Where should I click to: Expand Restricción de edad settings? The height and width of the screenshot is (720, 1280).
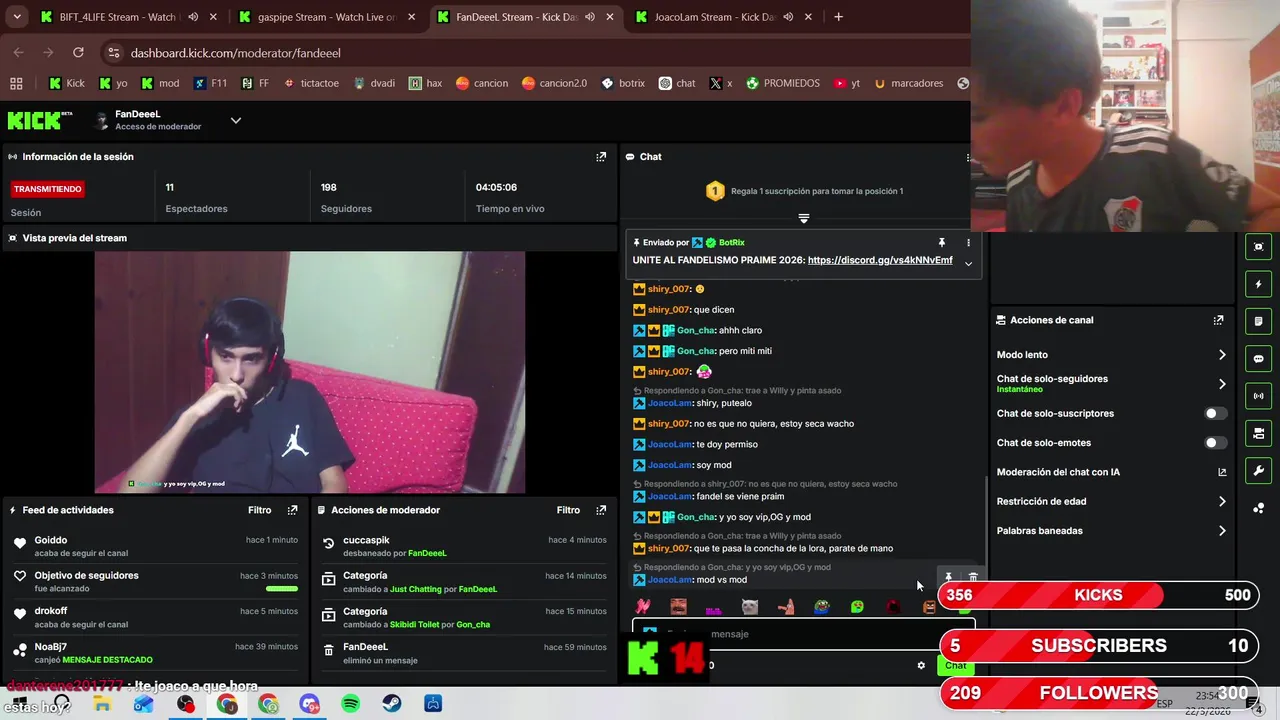pos(1222,502)
